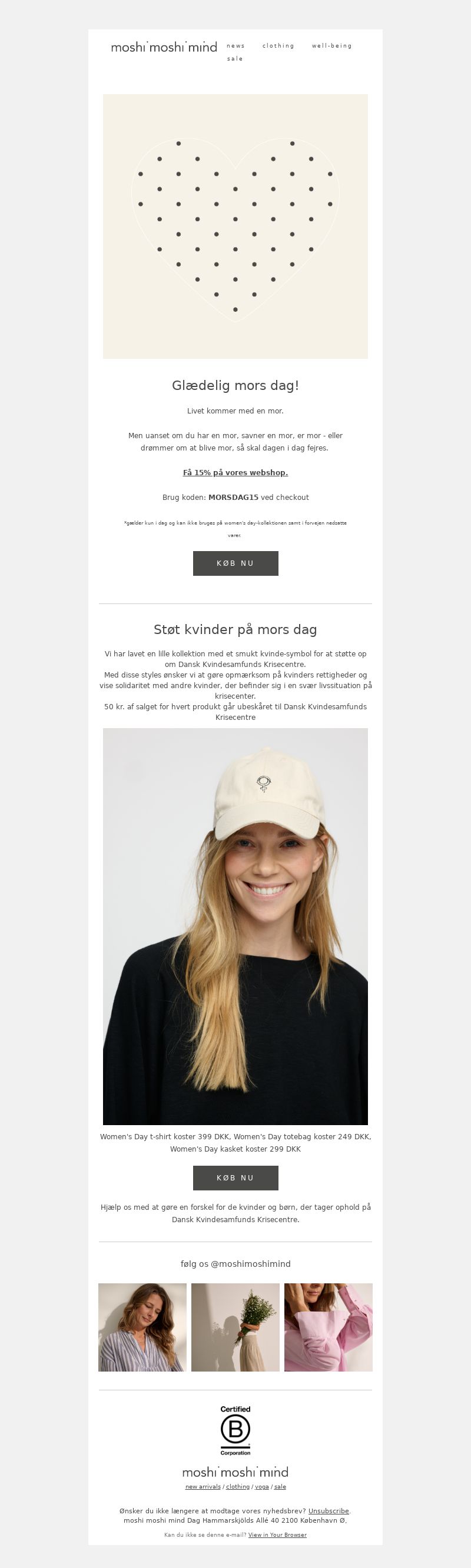Click the footer moshi moshi mind logo

coord(235,1472)
